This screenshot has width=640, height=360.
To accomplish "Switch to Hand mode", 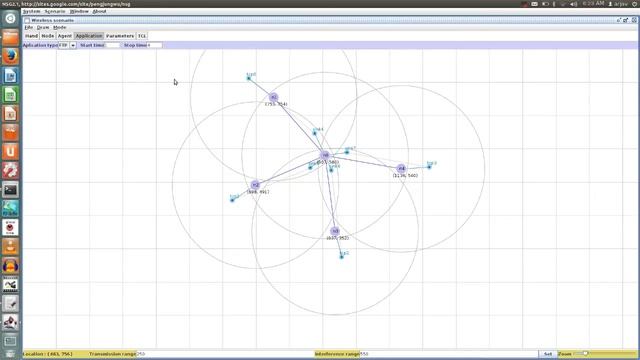I will click(31, 36).
